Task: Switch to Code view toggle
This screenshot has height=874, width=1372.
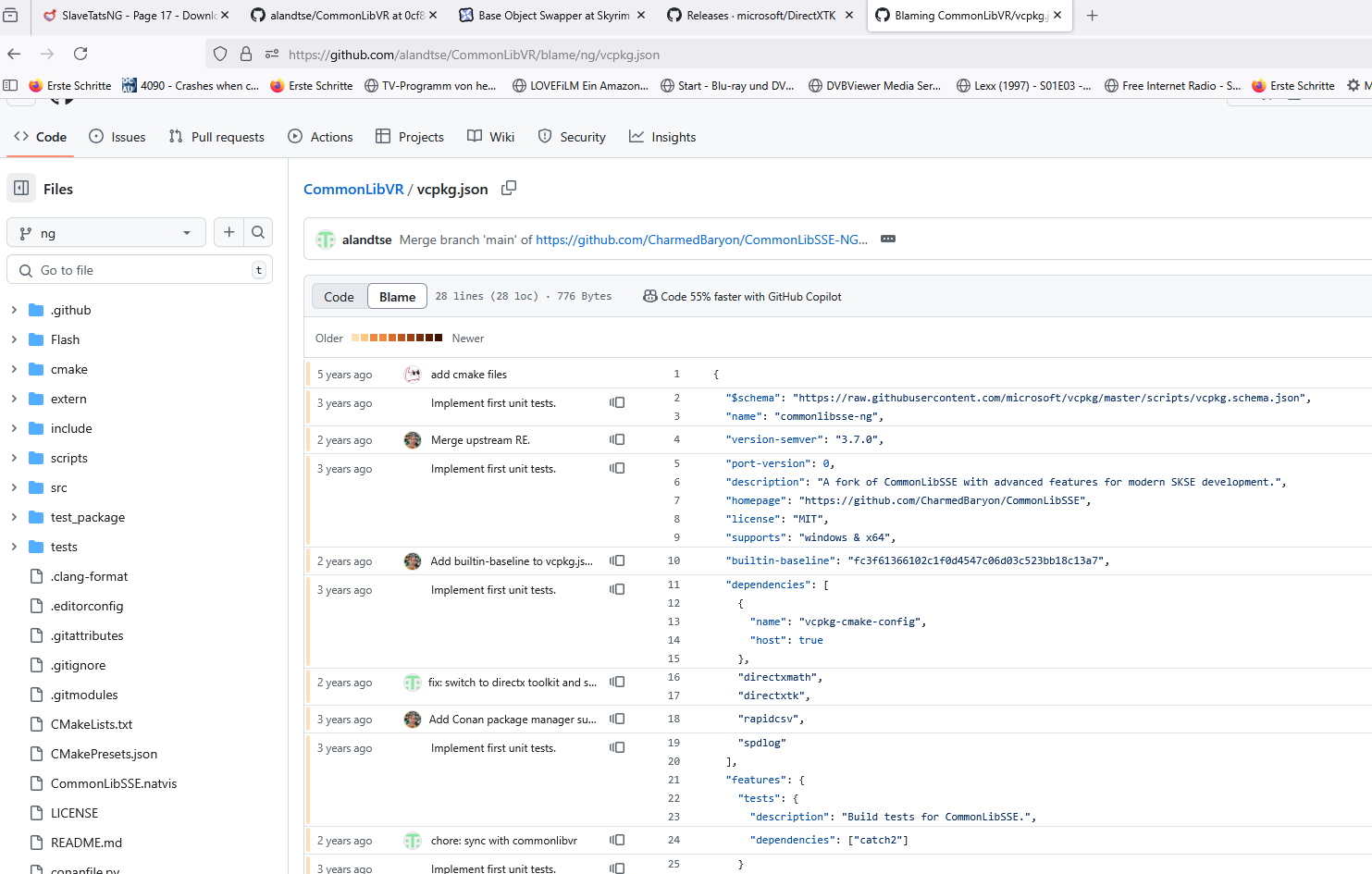Action: (x=339, y=297)
